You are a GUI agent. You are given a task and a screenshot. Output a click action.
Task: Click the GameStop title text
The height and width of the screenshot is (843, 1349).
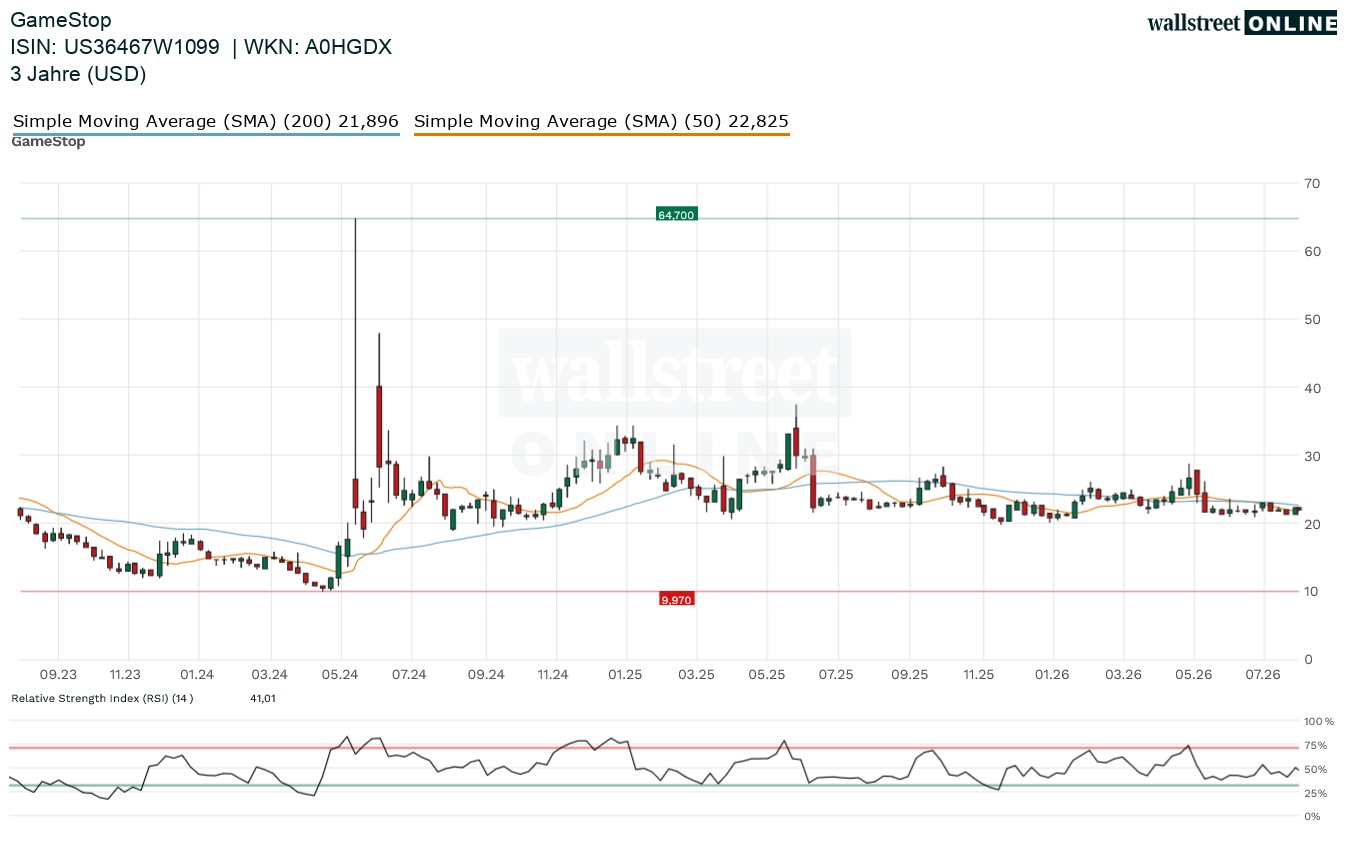61,20
